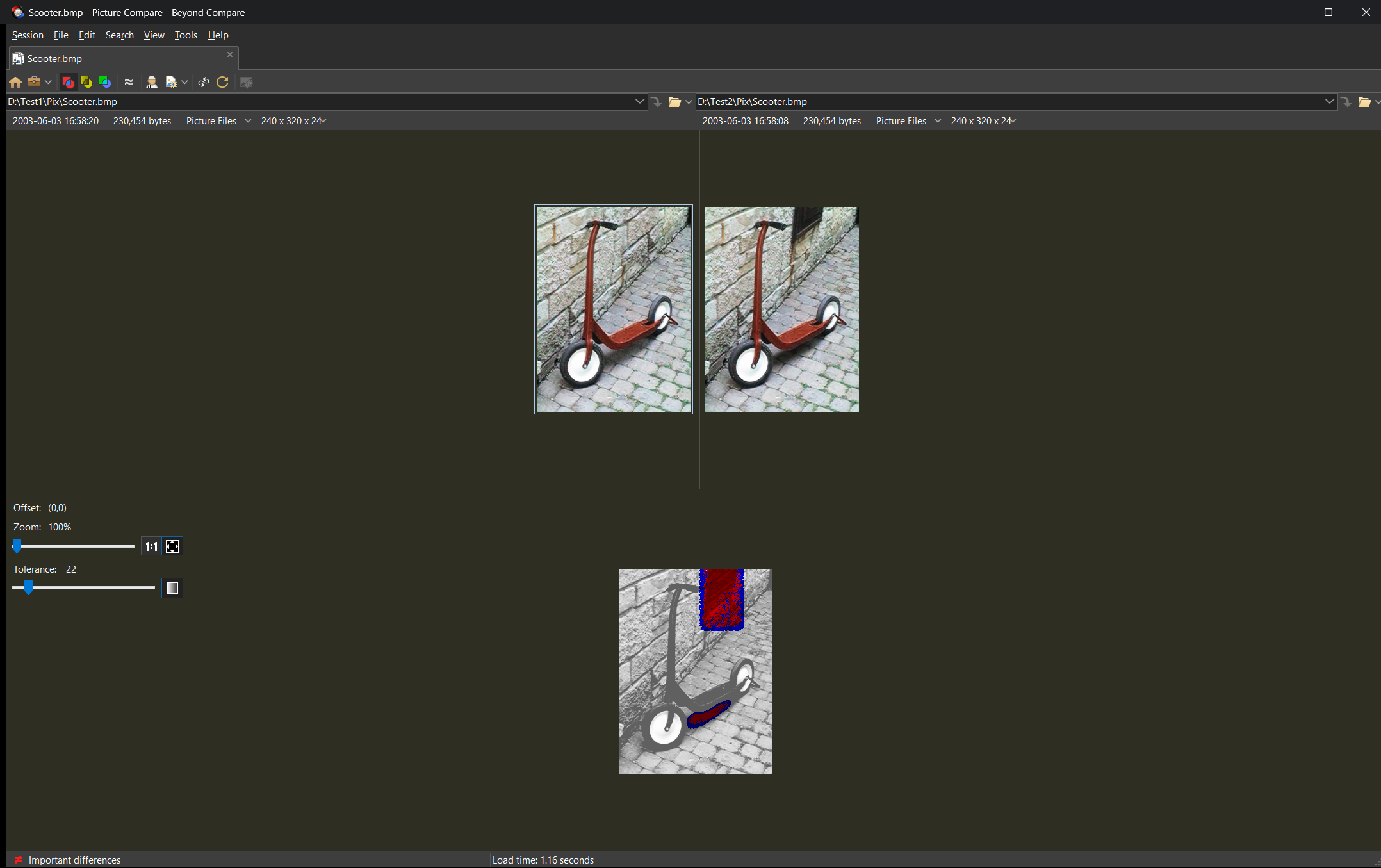Open the View menu
Screen dimensions: 1381x868
tap(154, 35)
